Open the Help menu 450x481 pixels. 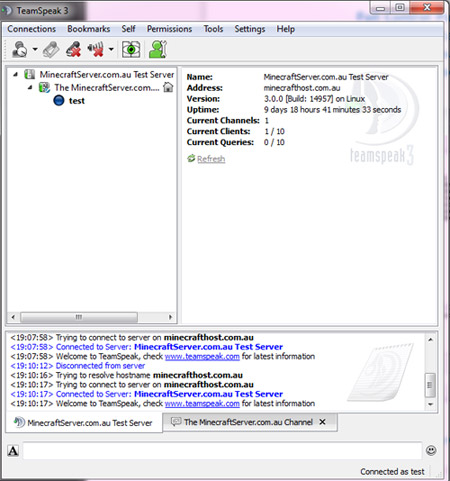click(x=286, y=29)
